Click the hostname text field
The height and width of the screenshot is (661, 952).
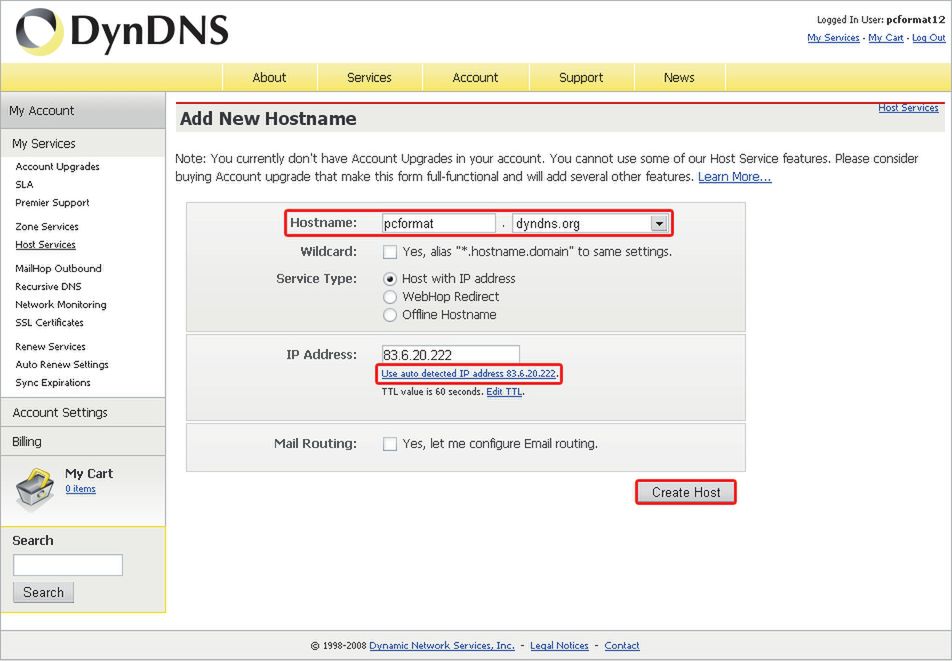(x=438, y=223)
